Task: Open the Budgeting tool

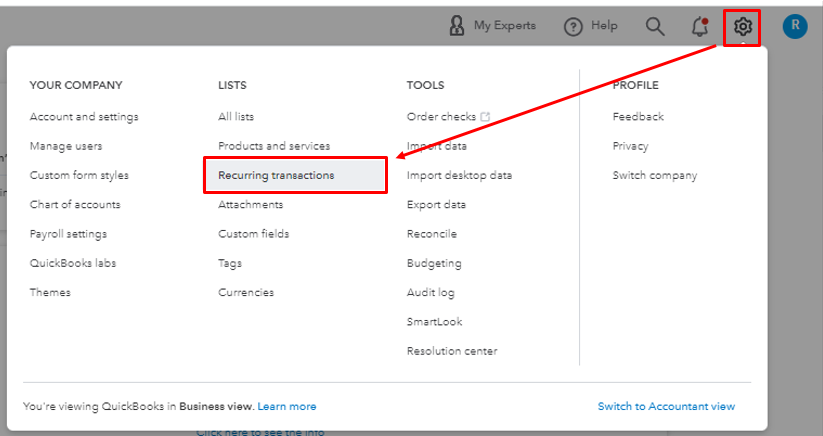Action: pos(434,264)
